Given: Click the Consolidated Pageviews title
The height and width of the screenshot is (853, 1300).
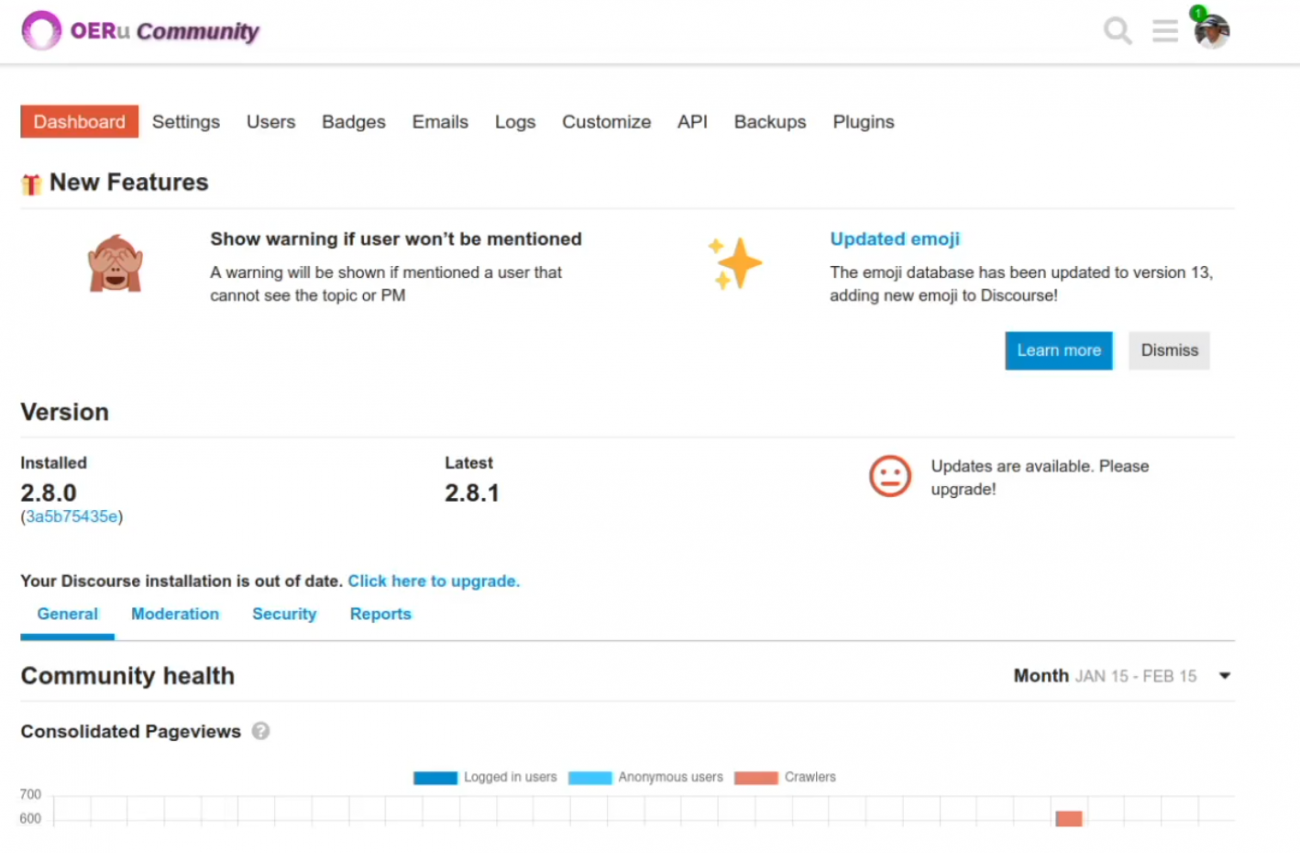Looking at the screenshot, I should tap(131, 731).
